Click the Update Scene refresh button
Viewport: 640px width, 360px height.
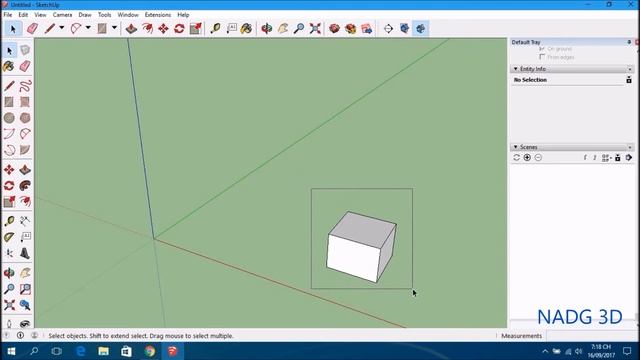(x=516, y=158)
